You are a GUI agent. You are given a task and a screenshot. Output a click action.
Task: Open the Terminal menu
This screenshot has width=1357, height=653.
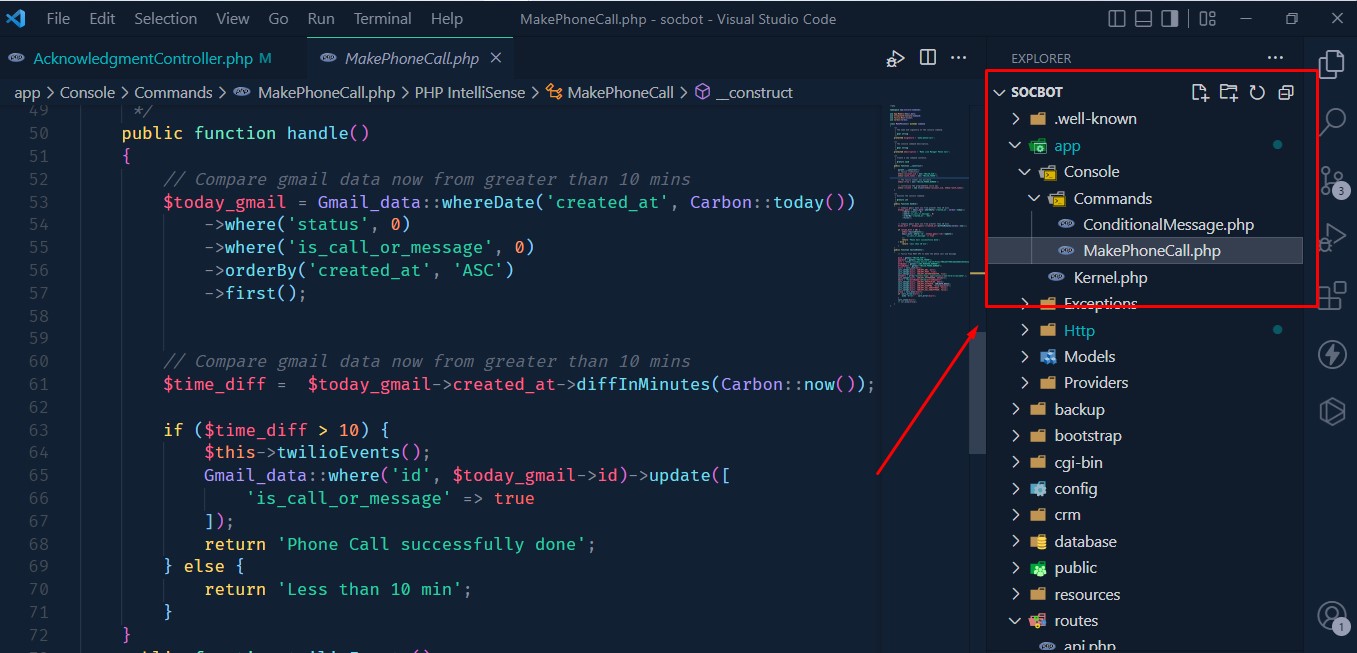(x=382, y=19)
